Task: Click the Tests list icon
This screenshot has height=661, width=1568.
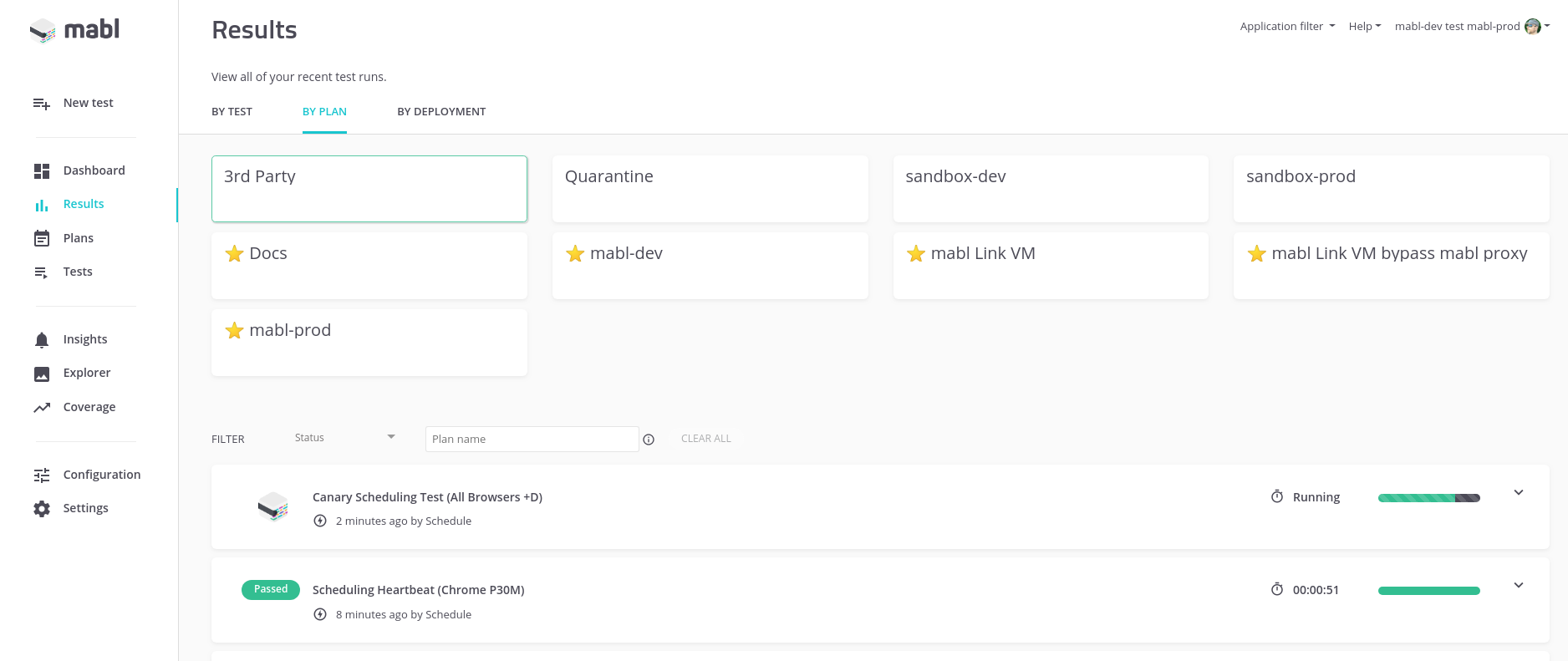Action: click(x=42, y=272)
